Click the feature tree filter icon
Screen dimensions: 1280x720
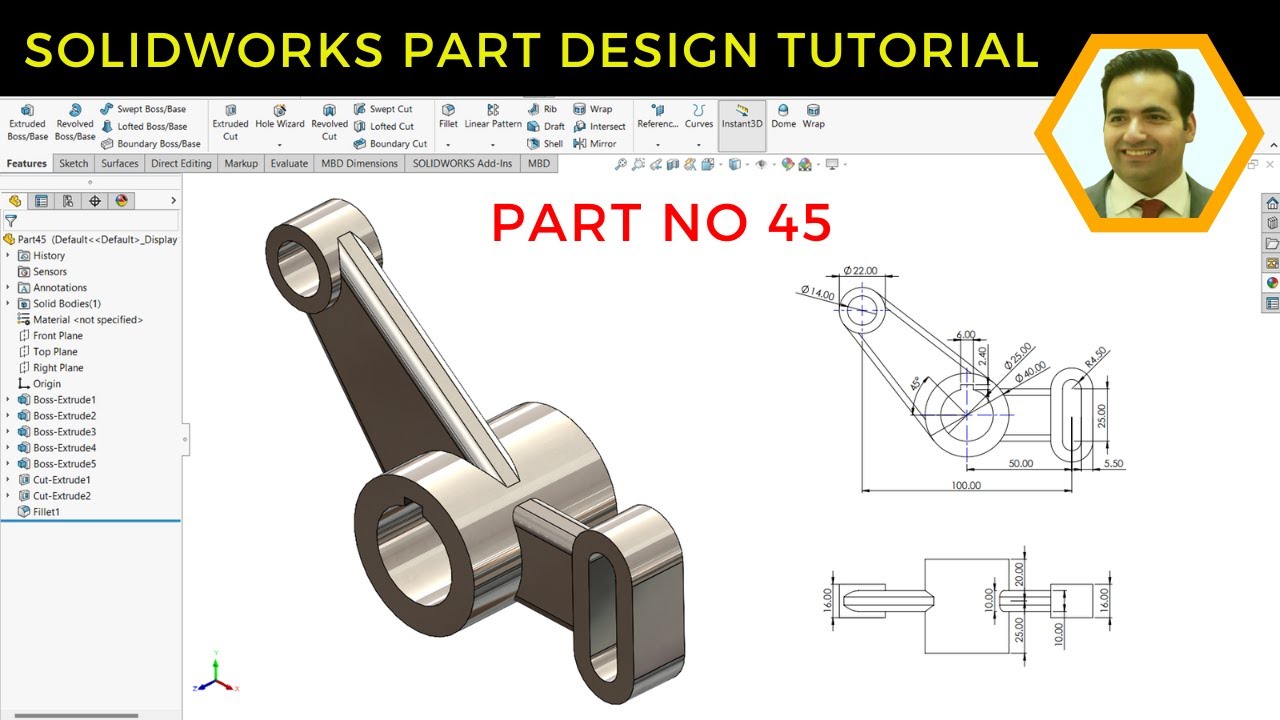11,221
